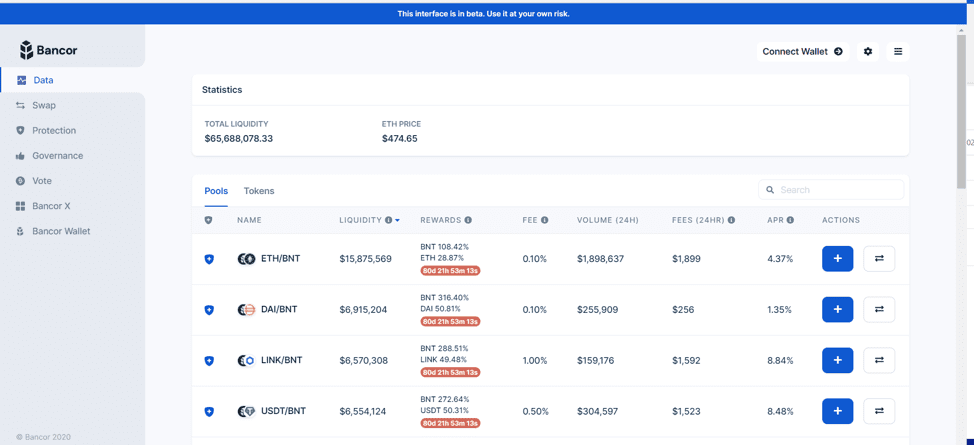This screenshot has width=974, height=445.
Task: Click the Rewards column info icon
Action: click(468, 220)
